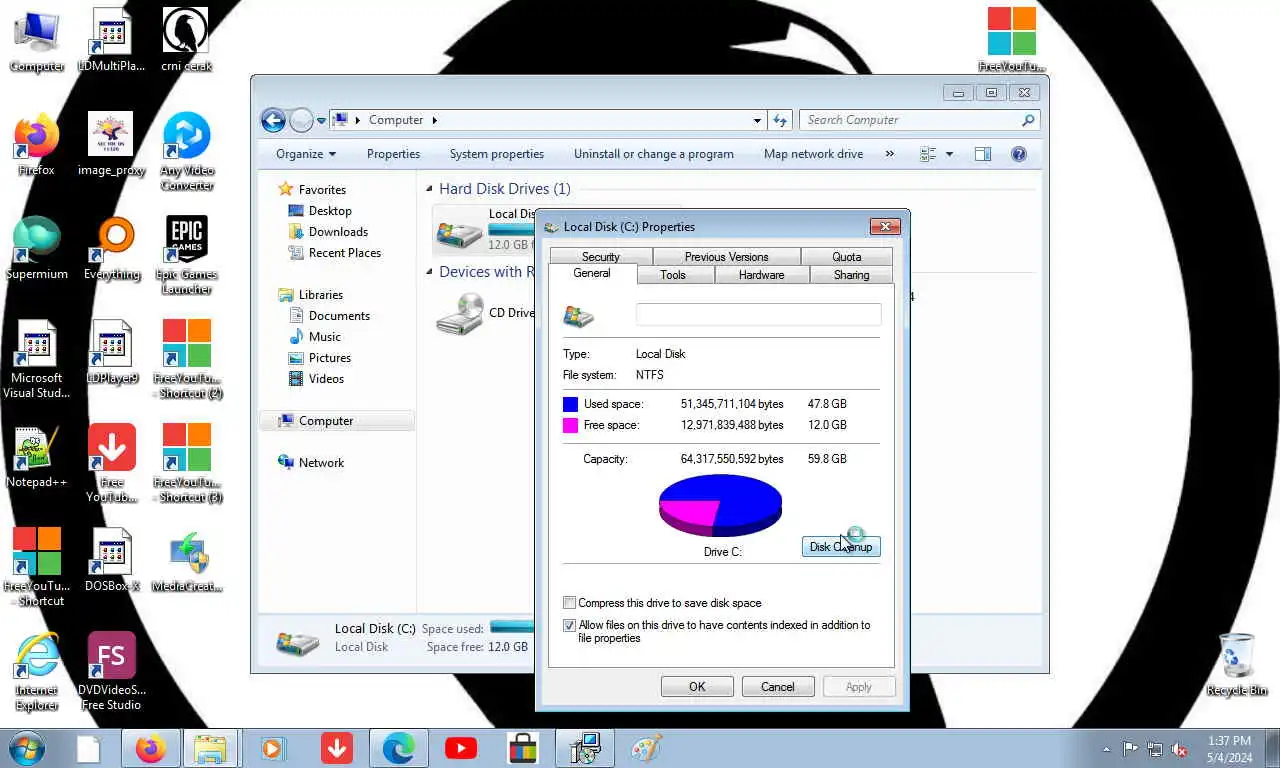This screenshot has width=1280, height=768.
Task: Click the Drive C pie chart
Action: pyautogui.click(x=720, y=506)
